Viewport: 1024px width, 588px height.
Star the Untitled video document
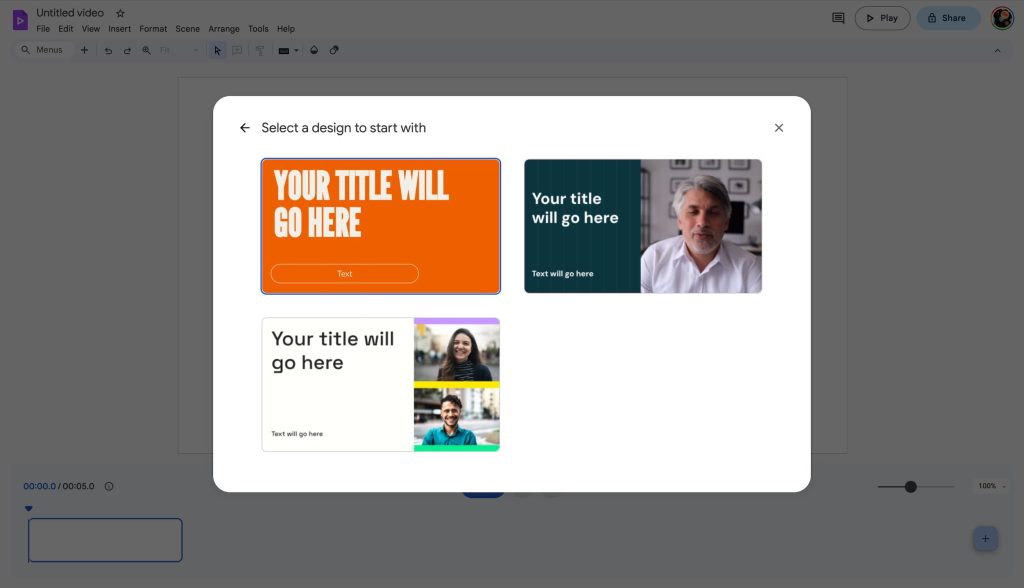click(121, 13)
